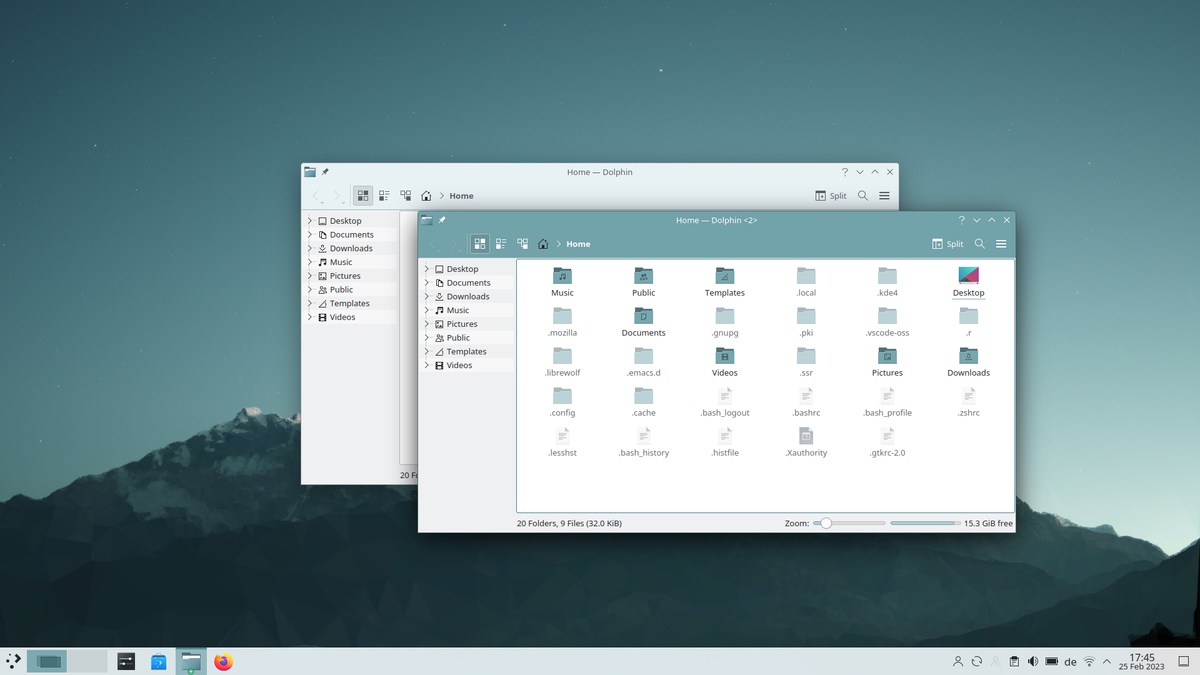The image size is (1200, 675).
Task: Click the help question mark in Dolphin <2> titlebar
Action: [x=962, y=220]
